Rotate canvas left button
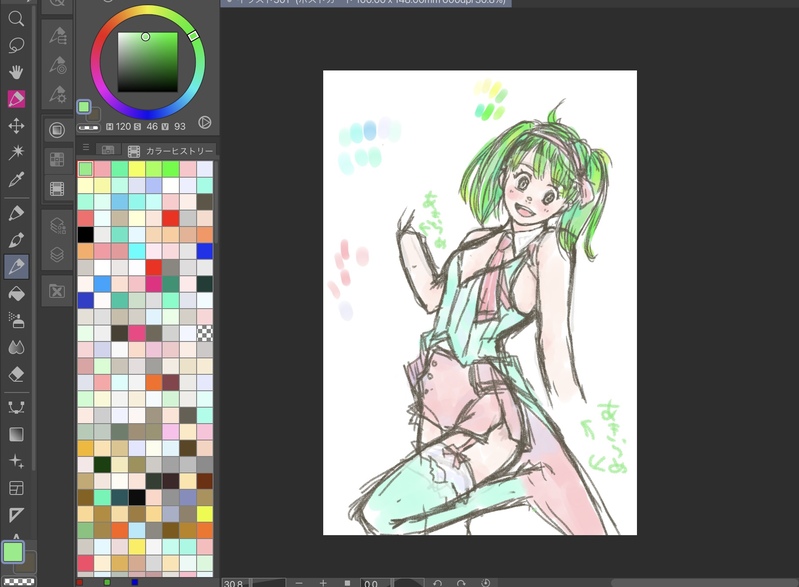The image size is (799, 587). [x=437, y=583]
